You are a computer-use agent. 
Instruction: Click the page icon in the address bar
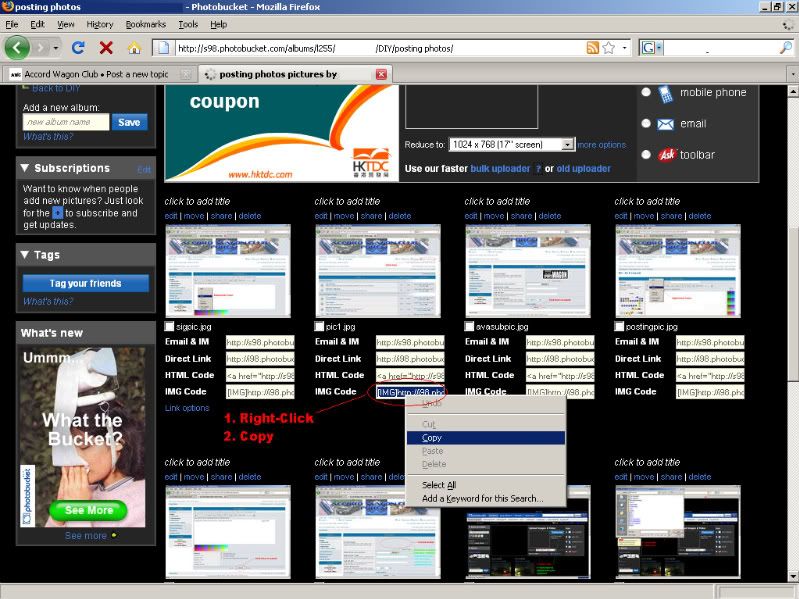163,48
